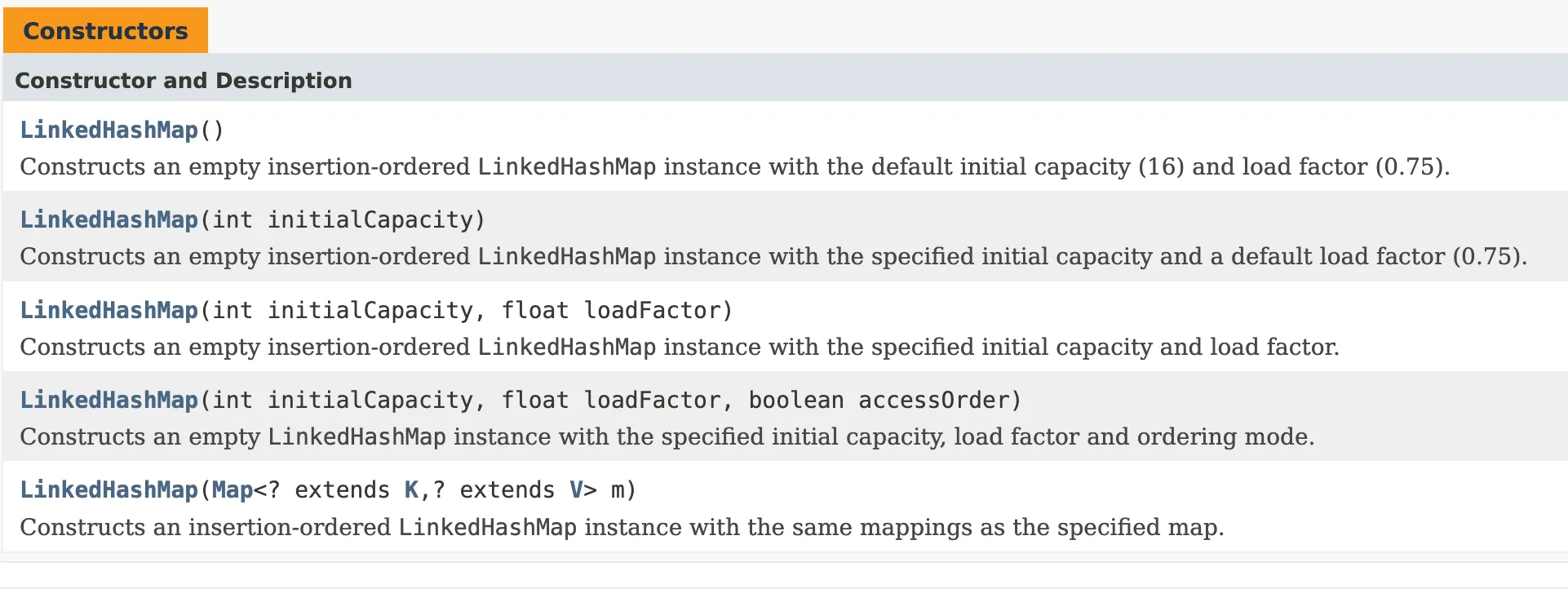Viewport: 1568px width, 589px height.
Task: Open LinkedHashMap link with only initialCapacity parameter
Action: tap(109, 219)
